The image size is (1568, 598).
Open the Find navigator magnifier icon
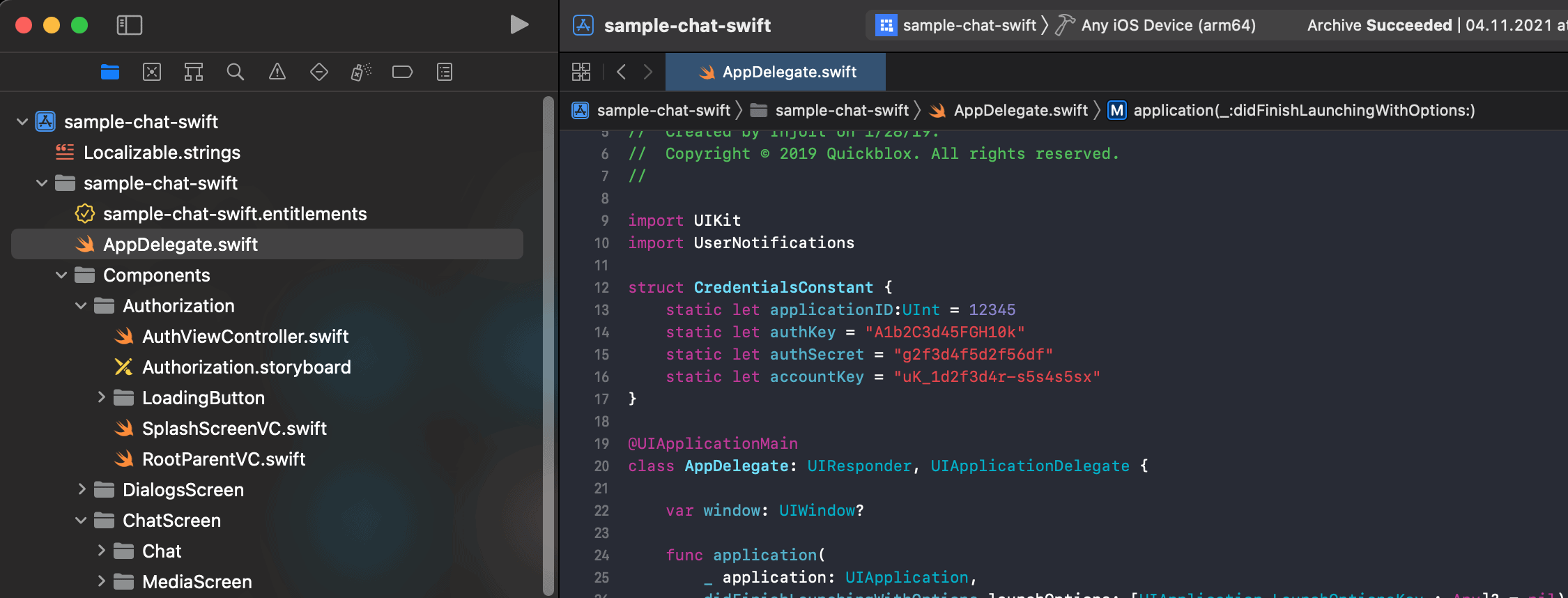pos(236,72)
